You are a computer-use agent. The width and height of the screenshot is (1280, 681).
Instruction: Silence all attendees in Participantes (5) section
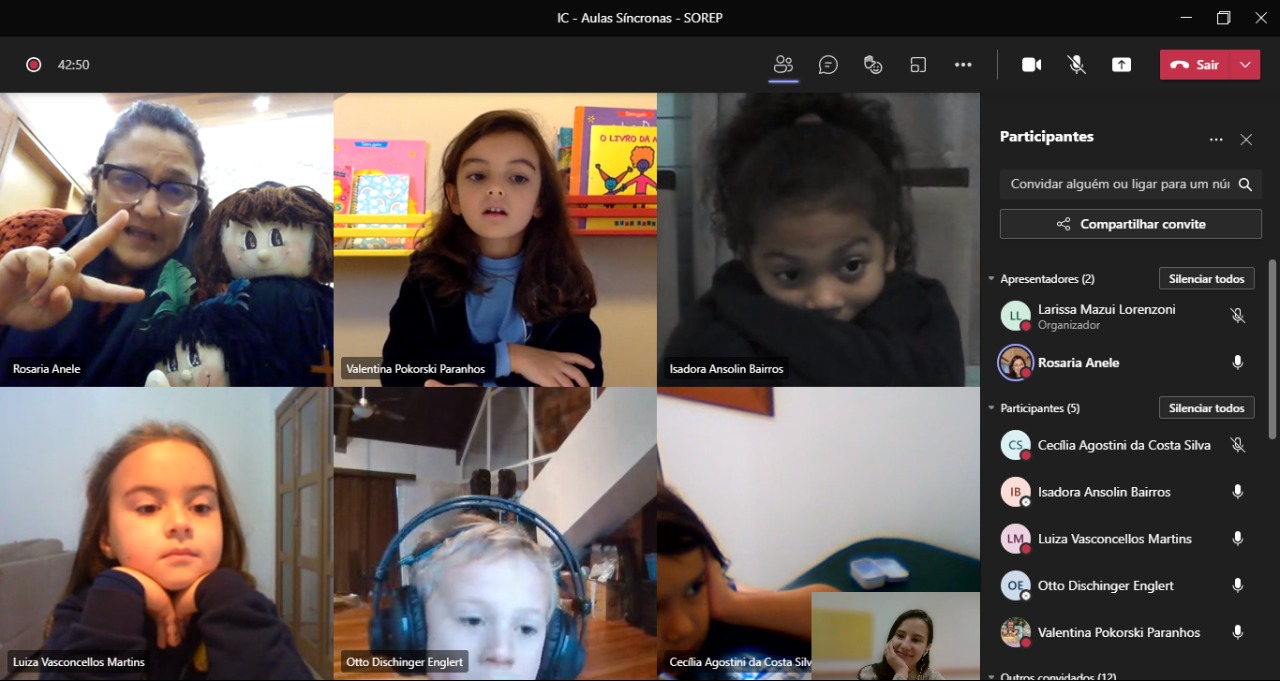1206,408
